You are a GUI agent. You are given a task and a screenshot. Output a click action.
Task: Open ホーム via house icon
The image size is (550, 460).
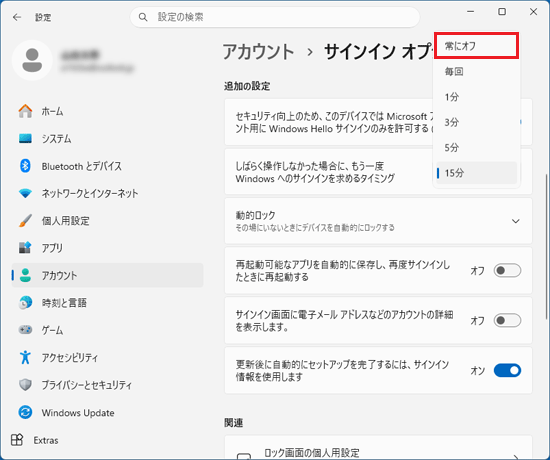point(25,111)
